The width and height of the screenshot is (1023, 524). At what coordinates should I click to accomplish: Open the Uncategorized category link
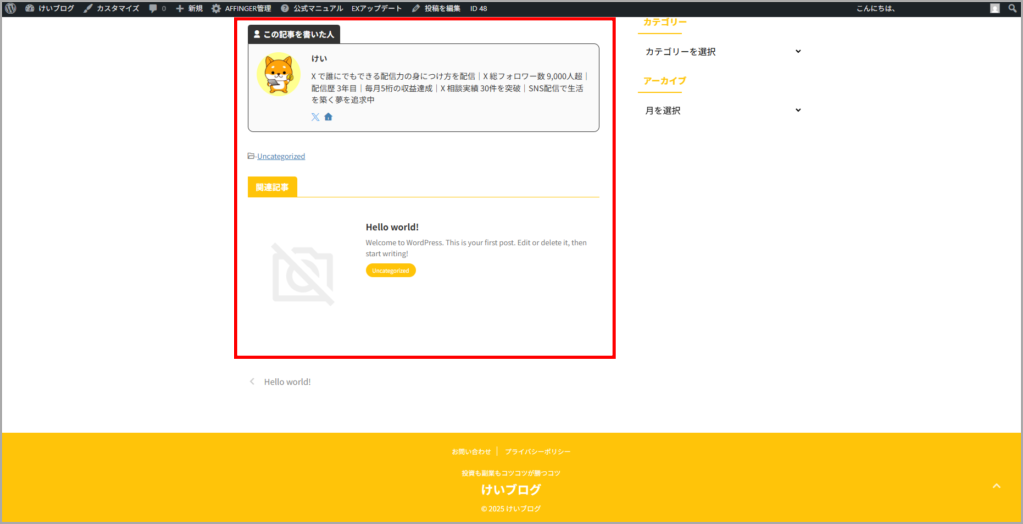click(x=280, y=156)
